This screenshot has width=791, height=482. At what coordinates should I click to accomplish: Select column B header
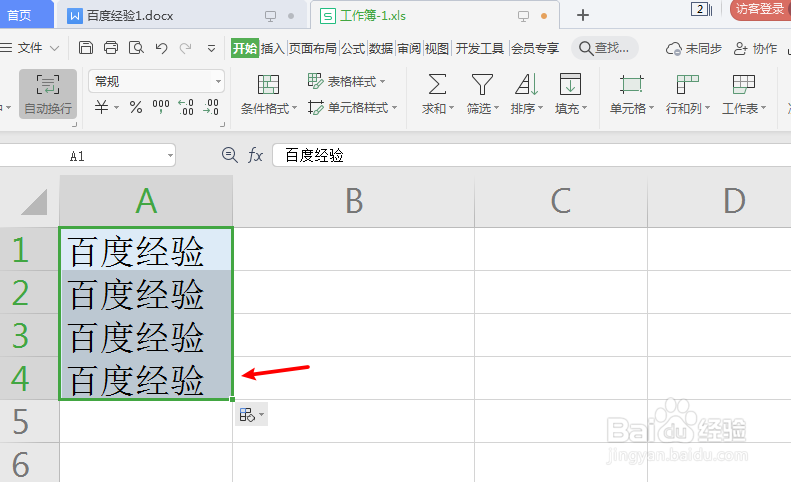[354, 201]
